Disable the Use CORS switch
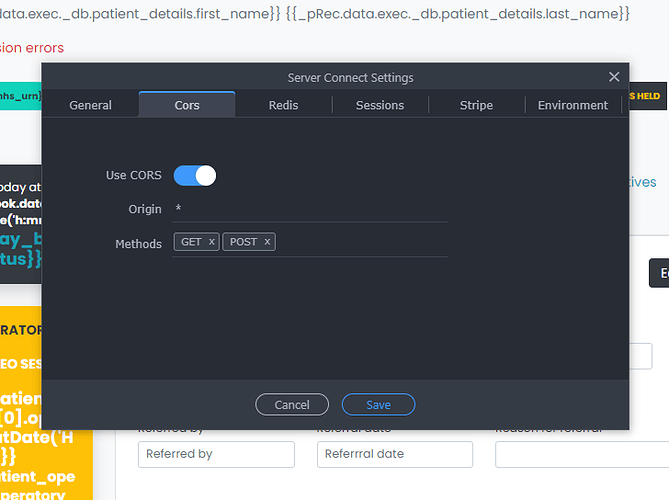669x500 pixels. pyautogui.click(x=195, y=176)
